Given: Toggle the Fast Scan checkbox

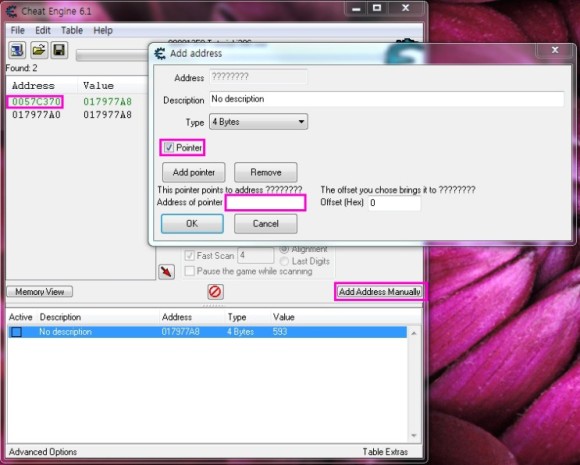Looking at the screenshot, I should click(x=189, y=256).
